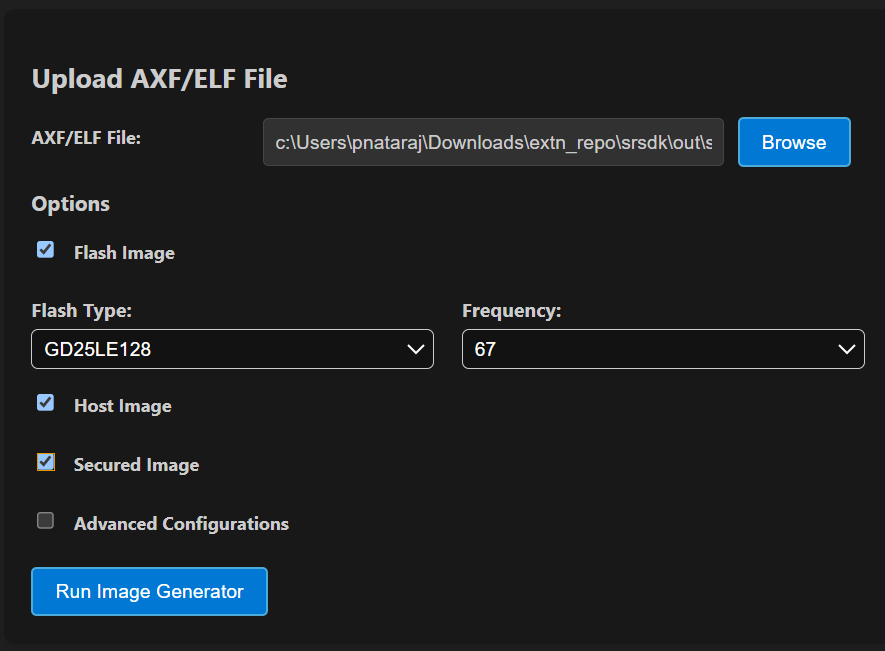Click the "Flash Image" label text
The width and height of the screenshot is (885, 651).
point(124,253)
